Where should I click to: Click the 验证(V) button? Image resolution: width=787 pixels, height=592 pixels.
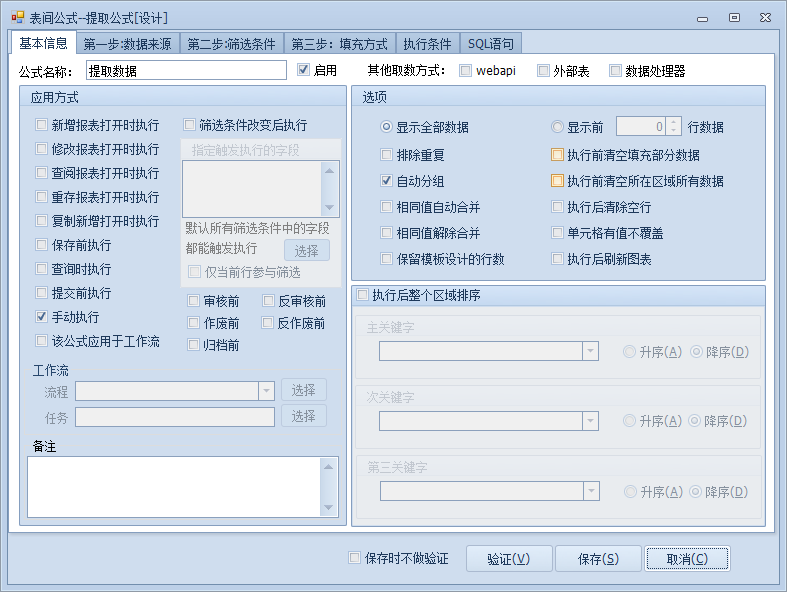point(508,558)
